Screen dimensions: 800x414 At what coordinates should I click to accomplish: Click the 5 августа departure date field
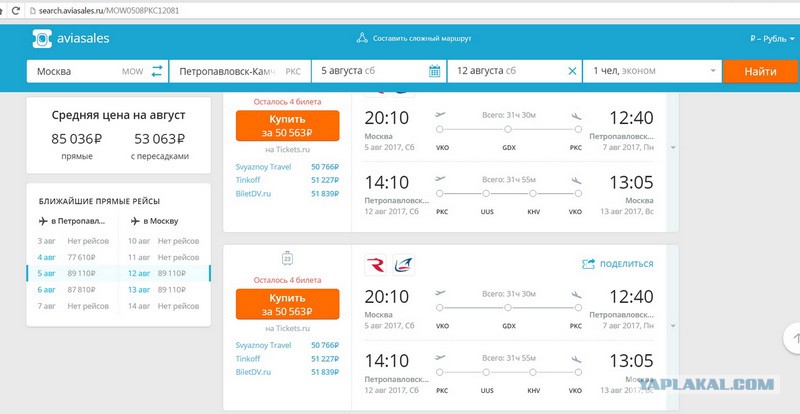[x=378, y=71]
